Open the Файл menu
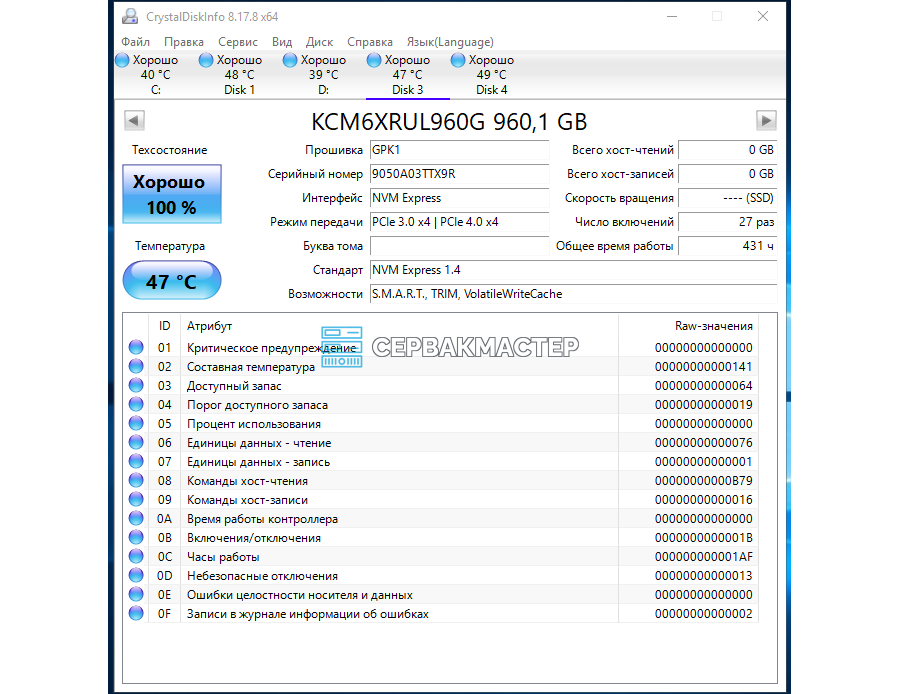The image size is (900, 694). [135, 42]
